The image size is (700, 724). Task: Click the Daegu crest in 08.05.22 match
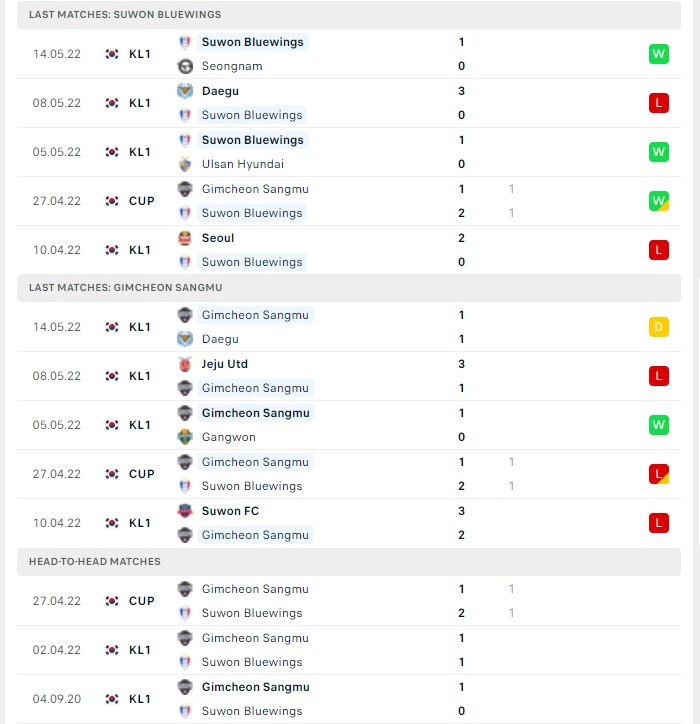185,91
